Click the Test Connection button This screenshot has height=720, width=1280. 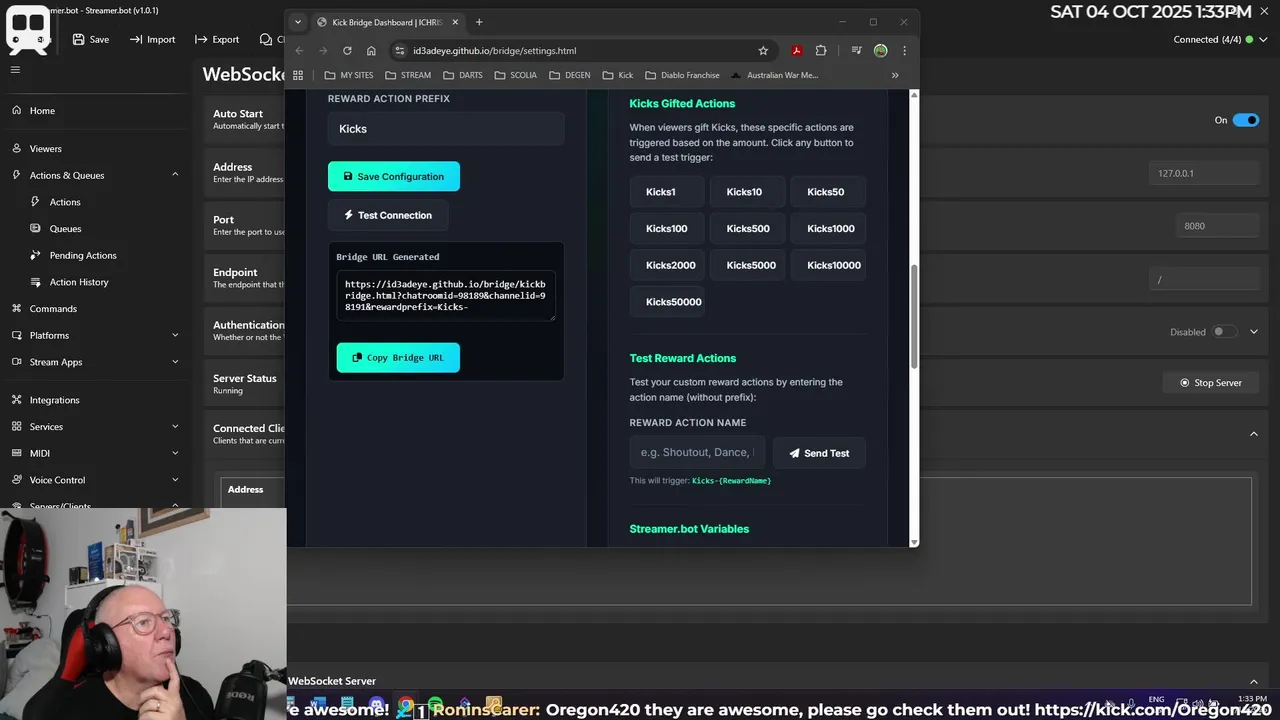click(x=388, y=215)
